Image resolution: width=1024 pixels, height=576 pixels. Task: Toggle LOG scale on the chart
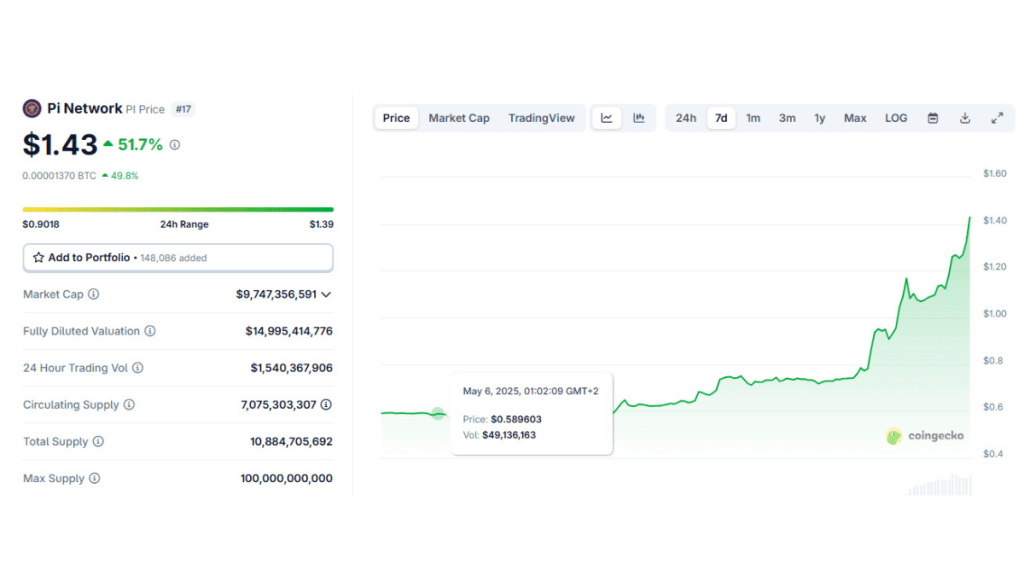coord(896,118)
